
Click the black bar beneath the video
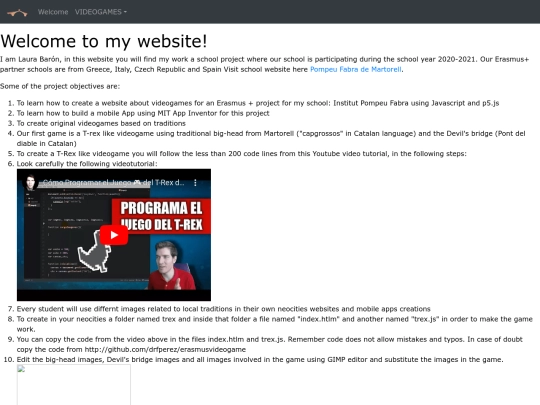(114, 295)
